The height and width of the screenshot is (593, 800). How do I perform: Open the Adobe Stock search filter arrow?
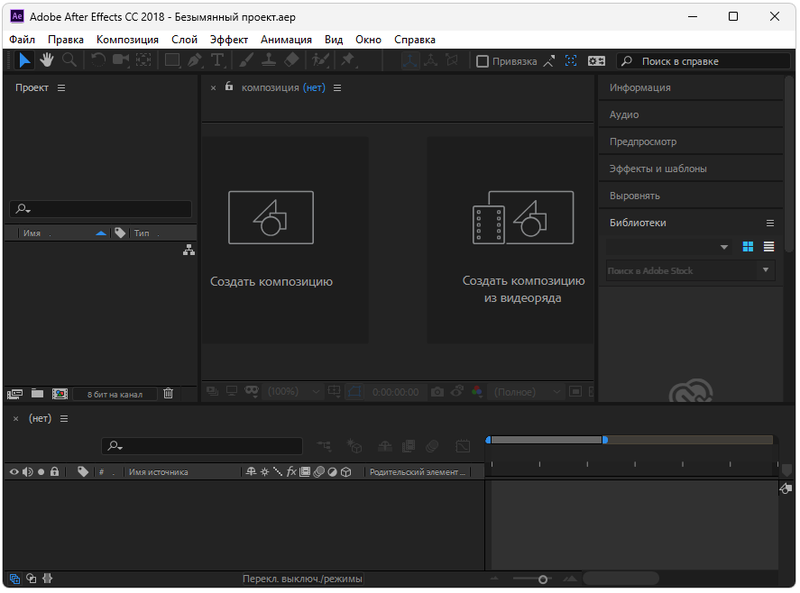pyautogui.click(x=766, y=270)
